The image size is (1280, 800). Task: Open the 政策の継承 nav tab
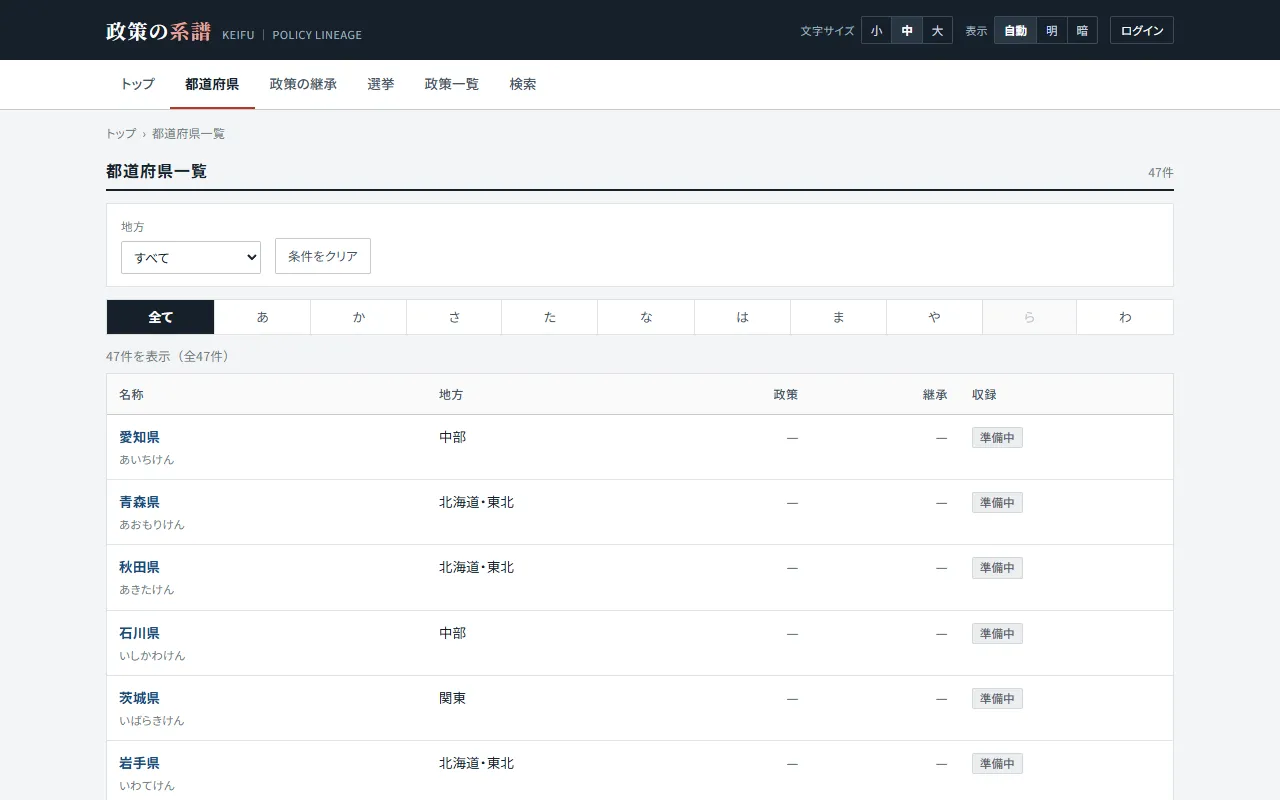pos(303,84)
